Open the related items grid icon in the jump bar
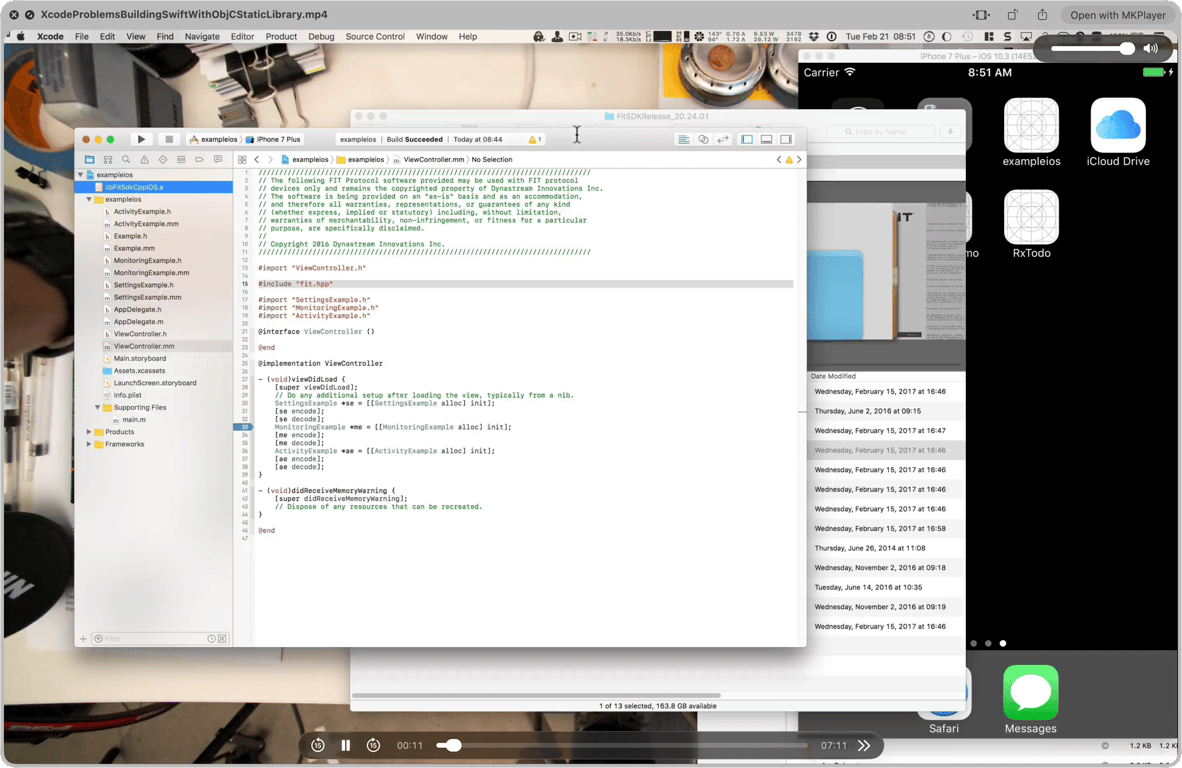Viewport: 1182px width, 768px height. pyautogui.click(x=242, y=160)
